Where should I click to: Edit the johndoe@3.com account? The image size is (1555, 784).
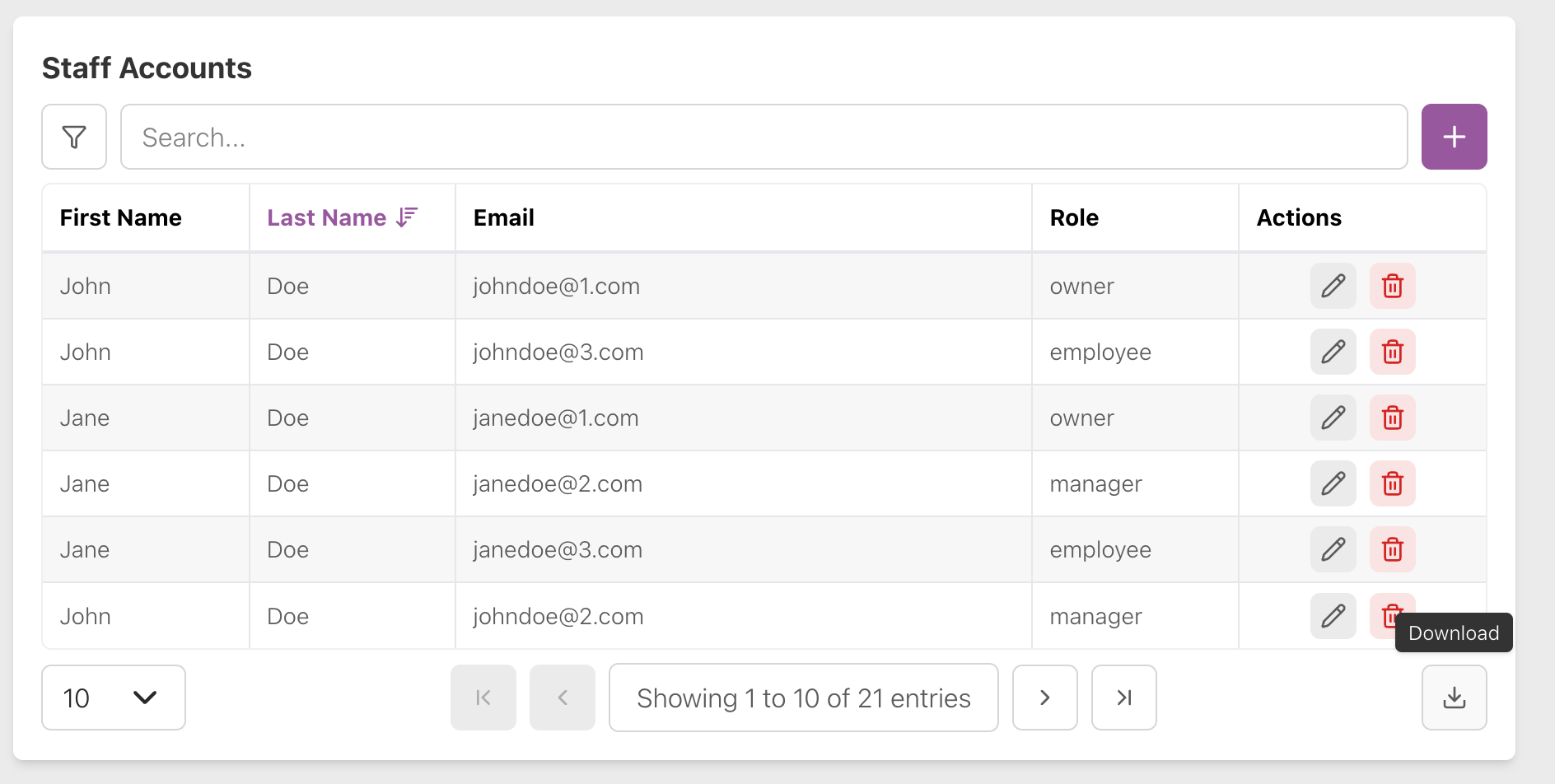[x=1333, y=352]
